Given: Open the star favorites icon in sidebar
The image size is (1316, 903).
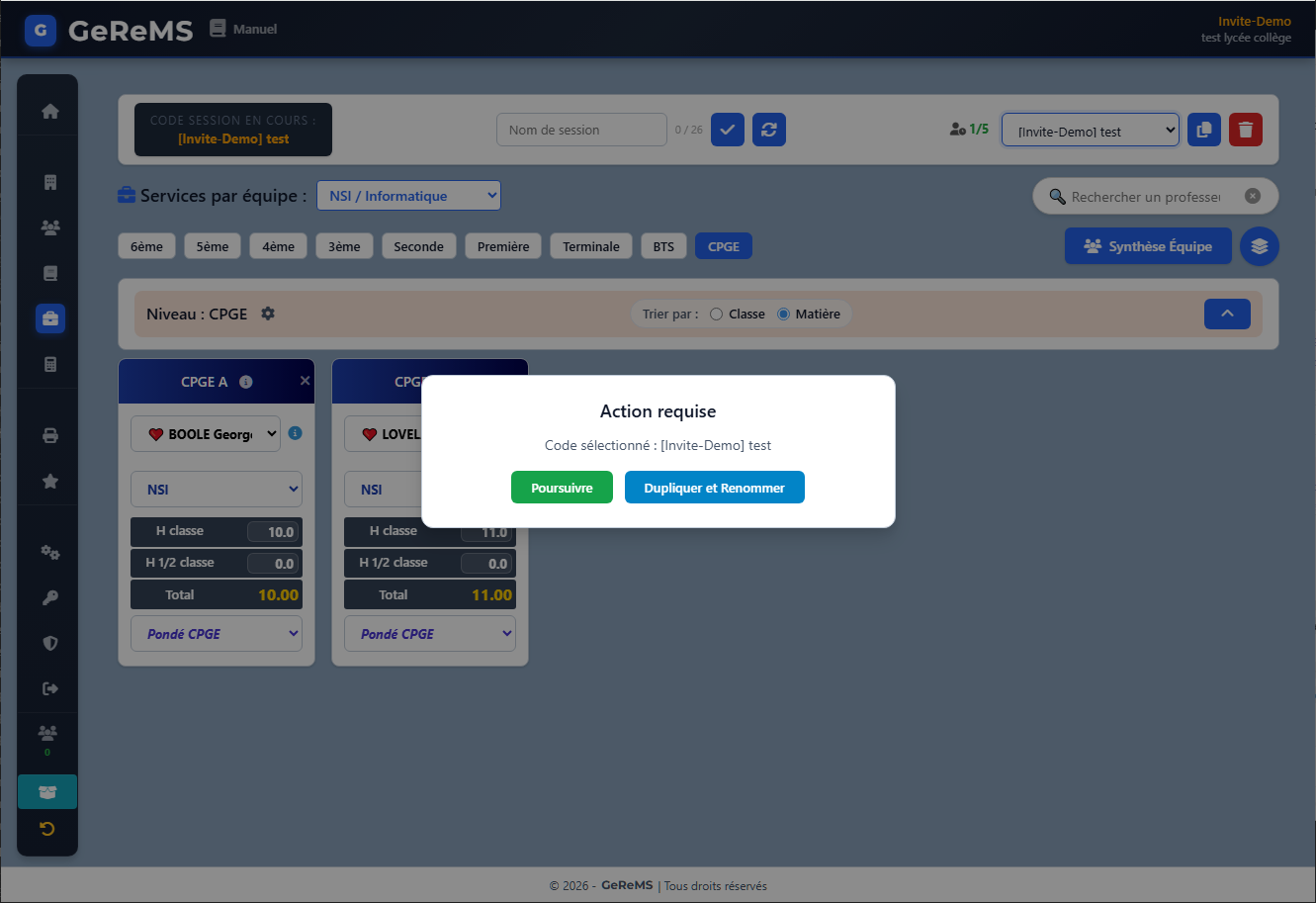Looking at the screenshot, I should click(49, 481).
